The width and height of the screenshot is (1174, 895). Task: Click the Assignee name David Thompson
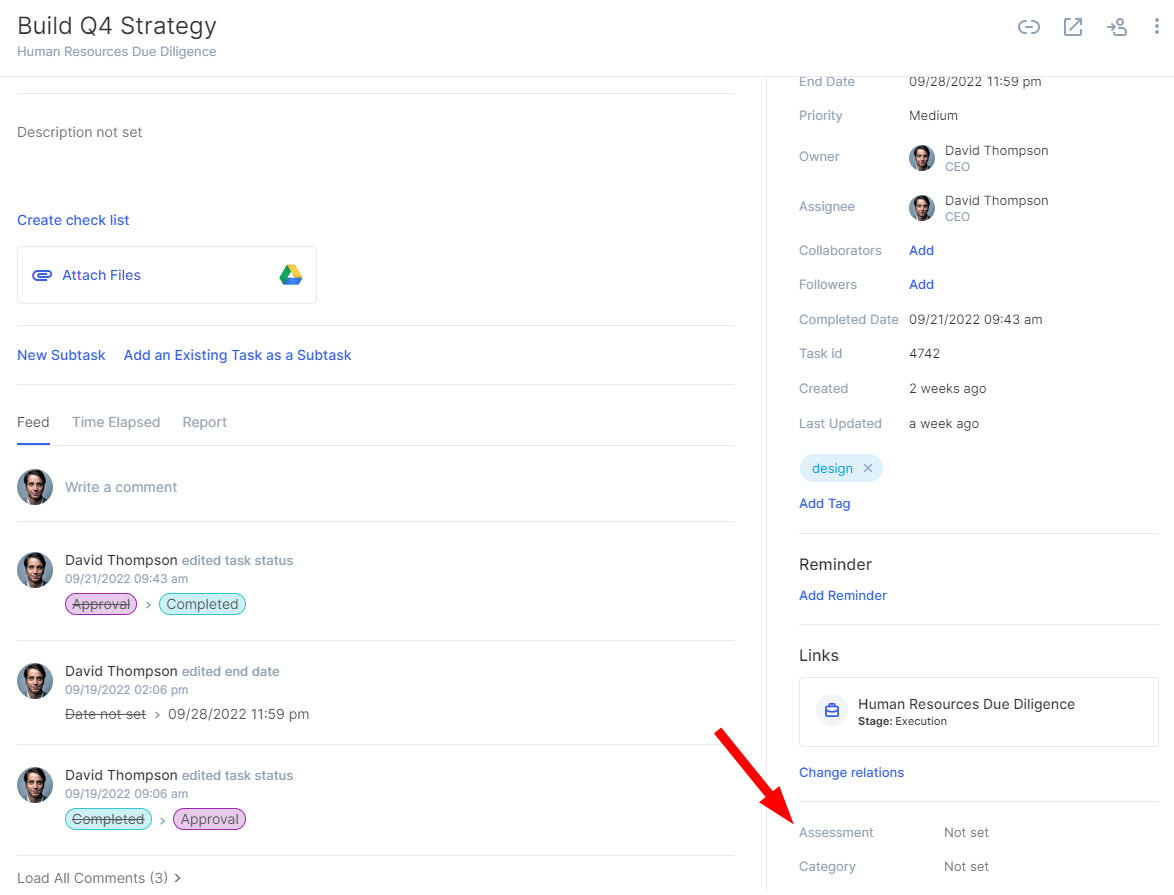[x=997, y=201]
